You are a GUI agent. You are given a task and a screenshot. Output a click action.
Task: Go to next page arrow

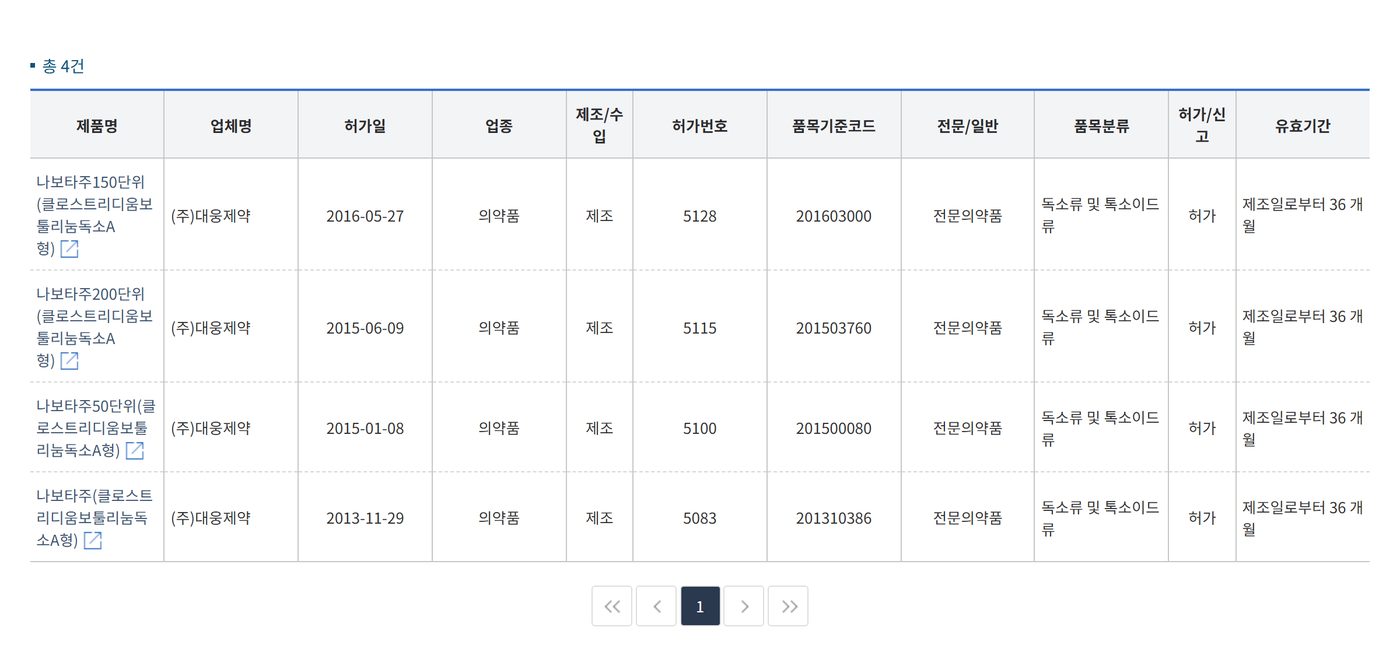(x=744, y=606)
